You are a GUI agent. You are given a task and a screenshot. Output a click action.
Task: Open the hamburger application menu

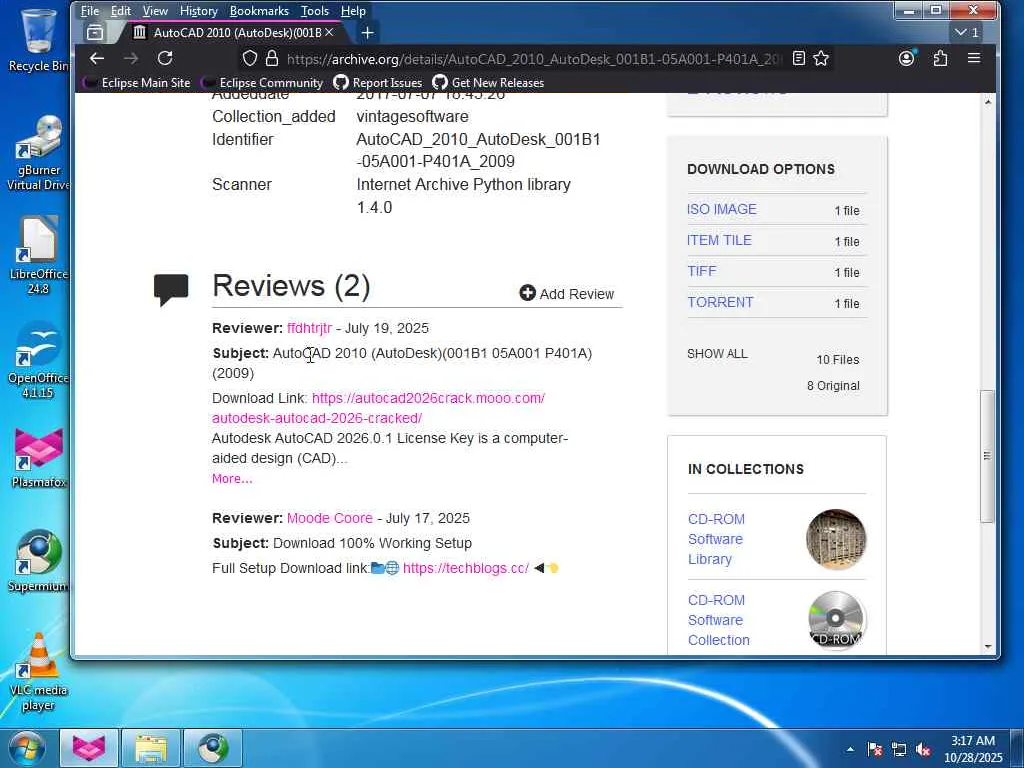[974, 59]
